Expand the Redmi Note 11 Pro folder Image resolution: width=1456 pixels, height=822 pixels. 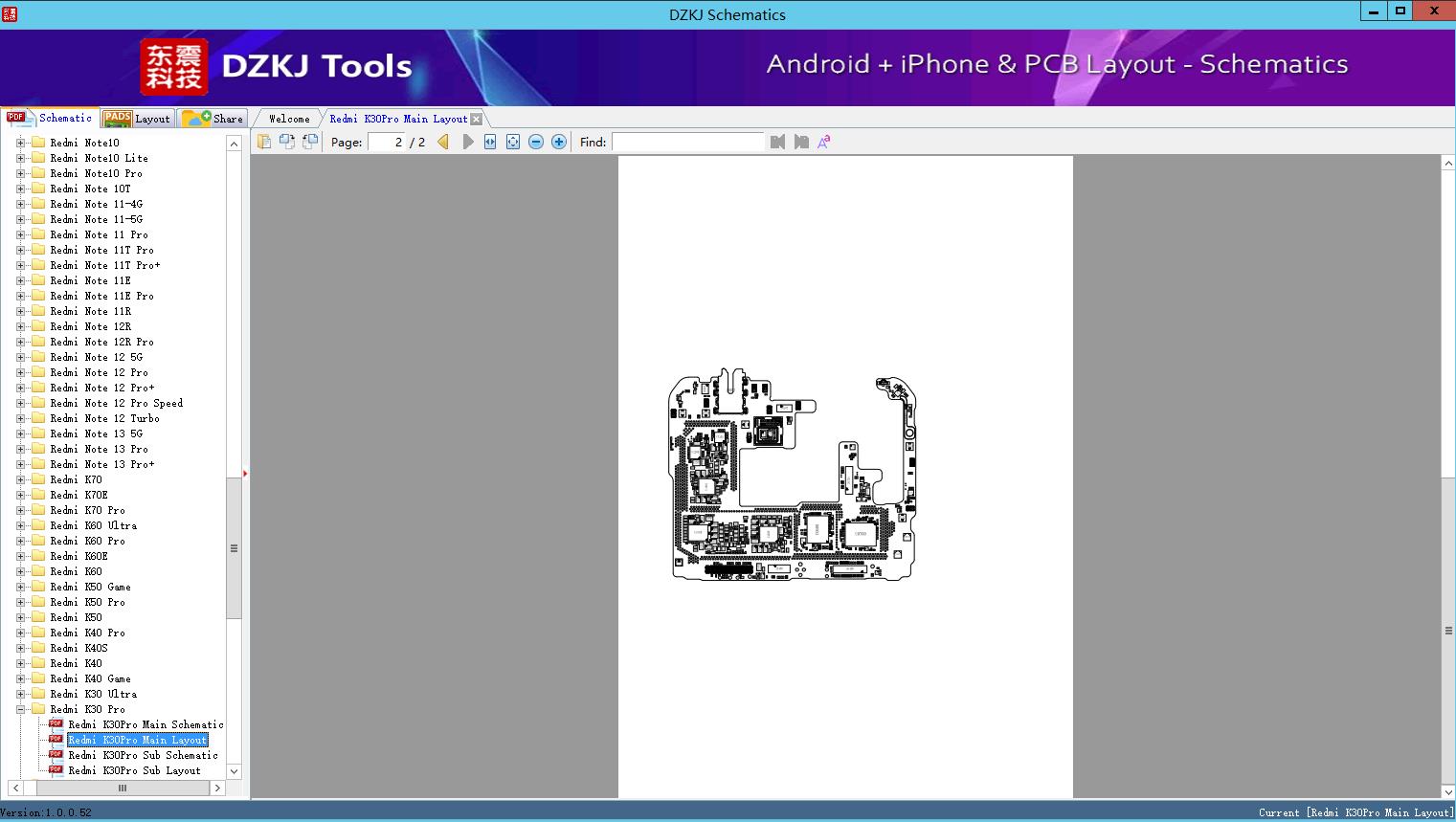click(21, 234)
